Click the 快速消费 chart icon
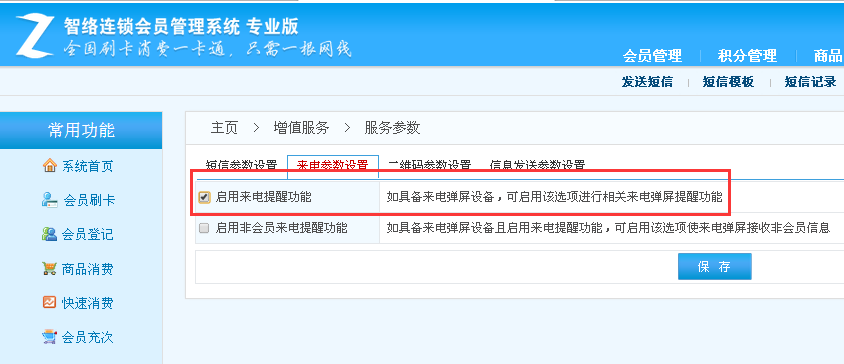This screenshot has height=364, width=844. coord(49,302)
